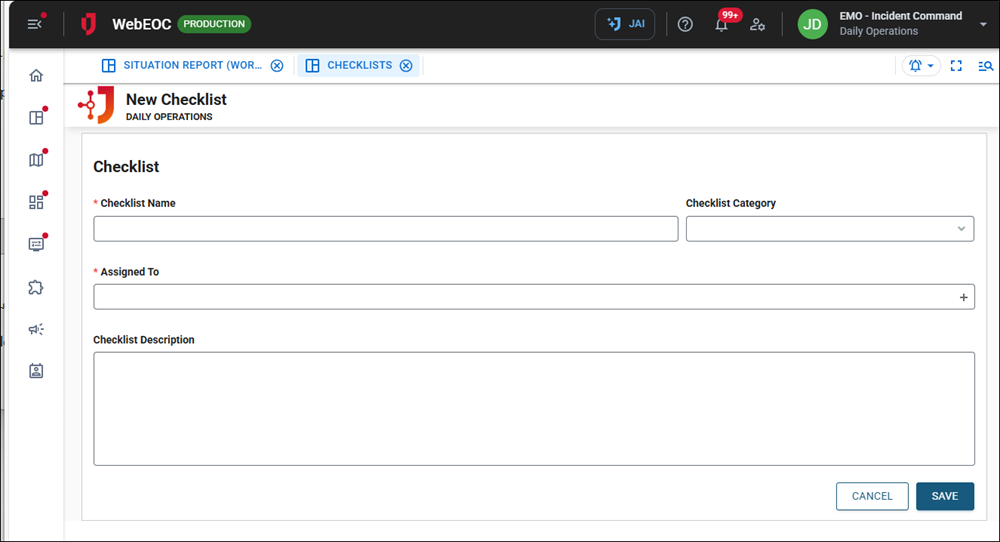Close the Checklists tab
This screenshot has width=1000, height=542.
[406, 66]
